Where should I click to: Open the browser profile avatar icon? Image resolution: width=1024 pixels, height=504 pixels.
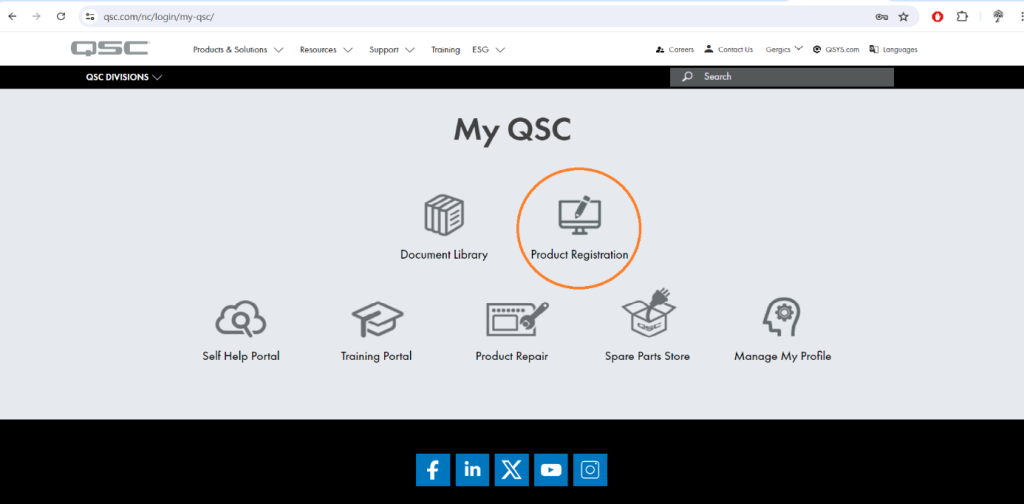(998, 17)
